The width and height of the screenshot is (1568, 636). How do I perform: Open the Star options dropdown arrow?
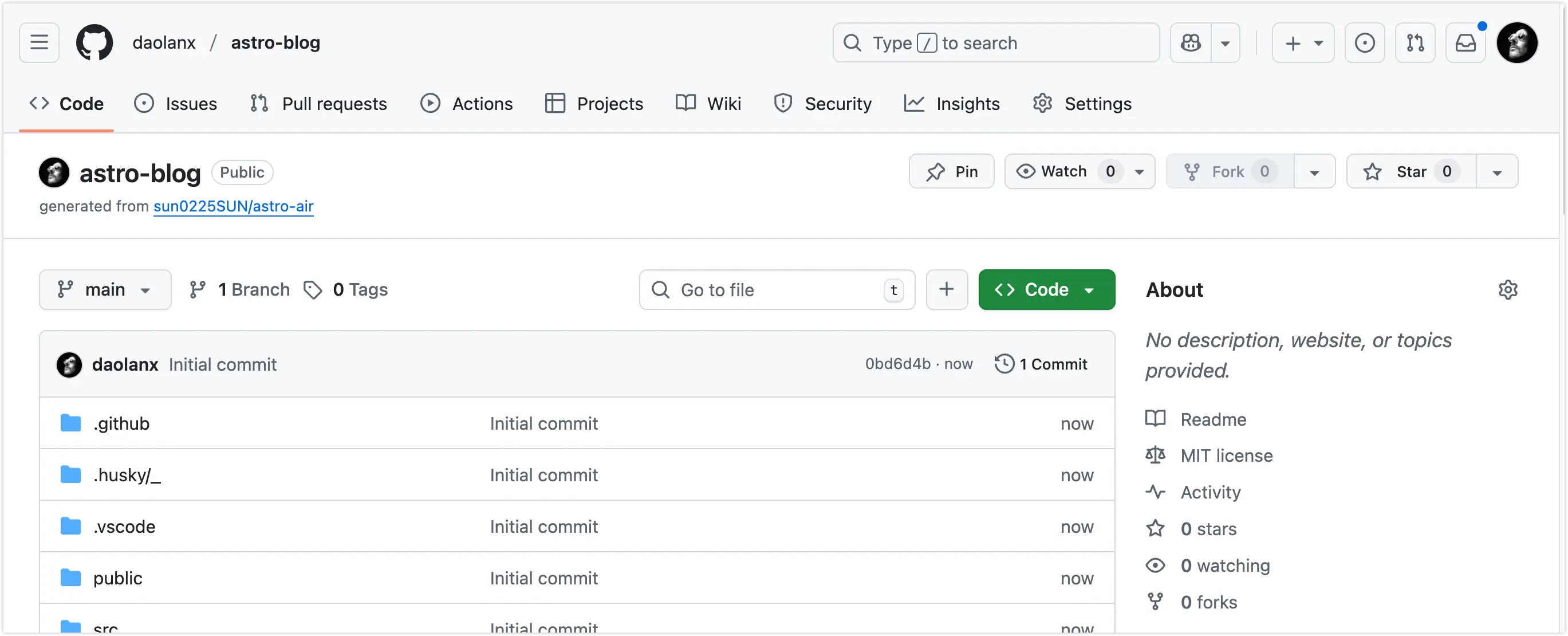(1497, 171)
